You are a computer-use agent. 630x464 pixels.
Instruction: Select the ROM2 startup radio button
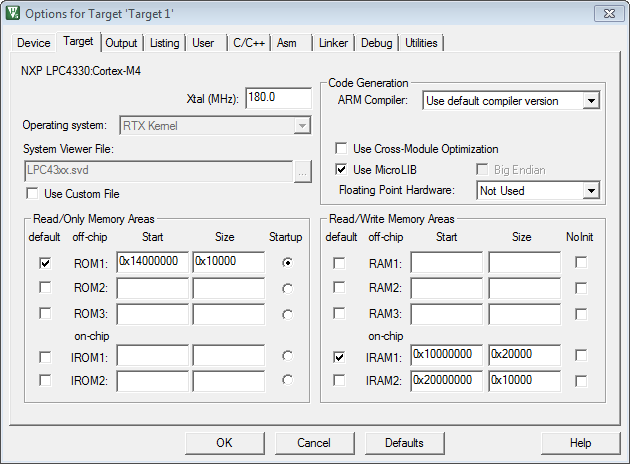pos(288,288)
